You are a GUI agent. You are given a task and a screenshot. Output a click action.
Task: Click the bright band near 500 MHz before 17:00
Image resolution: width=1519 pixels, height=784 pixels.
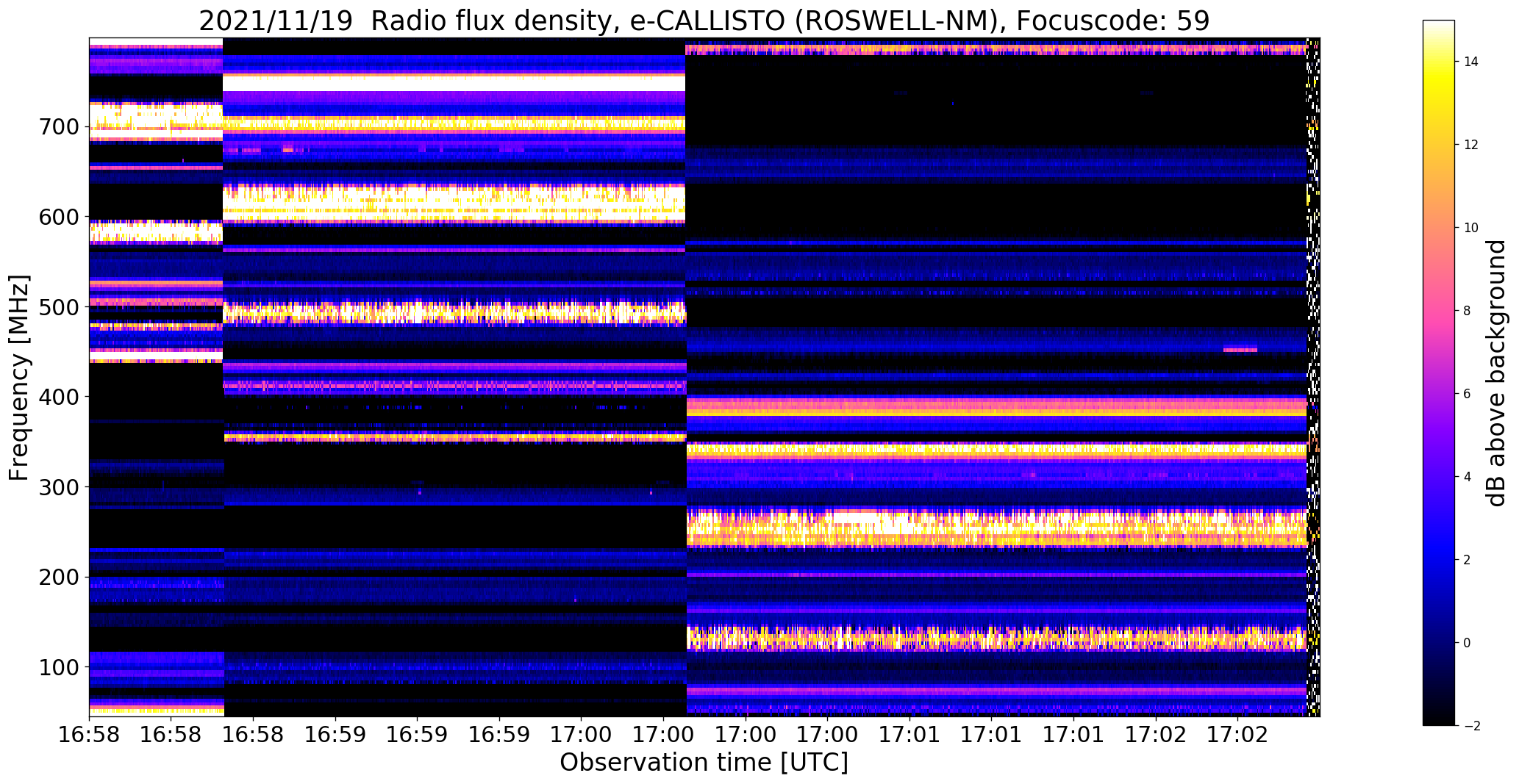pos(454,312)
